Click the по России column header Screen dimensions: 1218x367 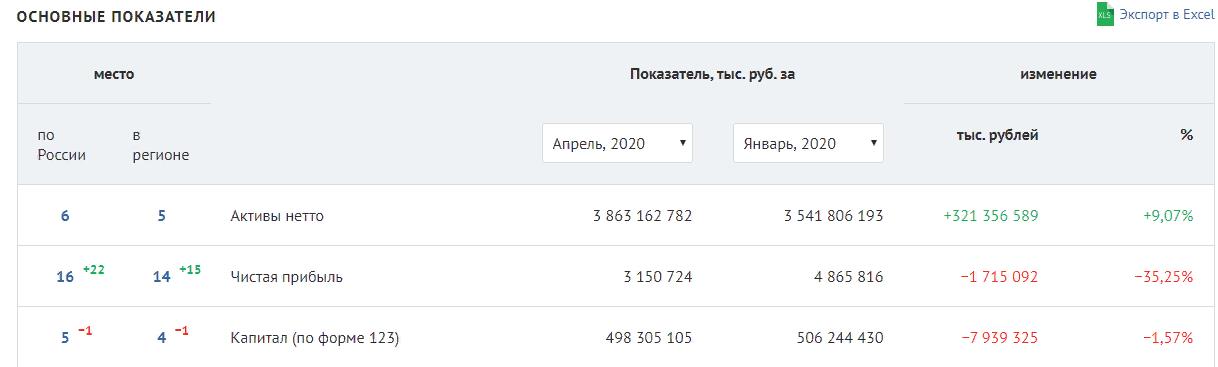click(x=62, y=145)
